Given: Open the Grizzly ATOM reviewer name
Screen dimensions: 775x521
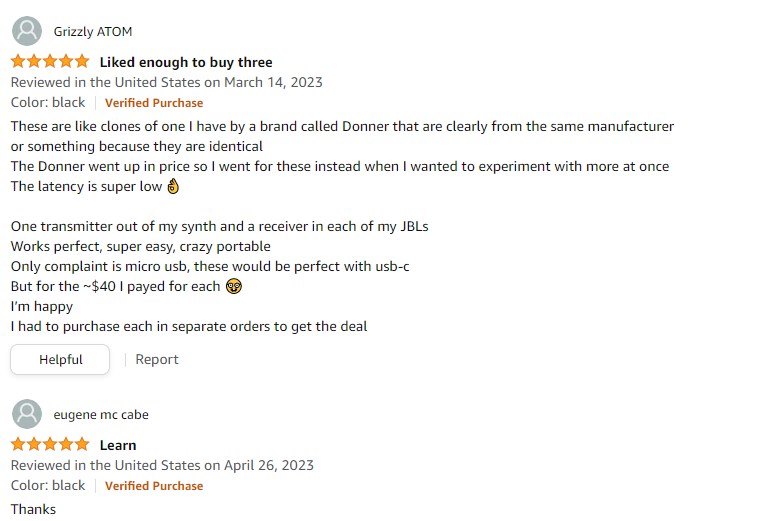Looking at the screenshot, I should tap(92, 32).
